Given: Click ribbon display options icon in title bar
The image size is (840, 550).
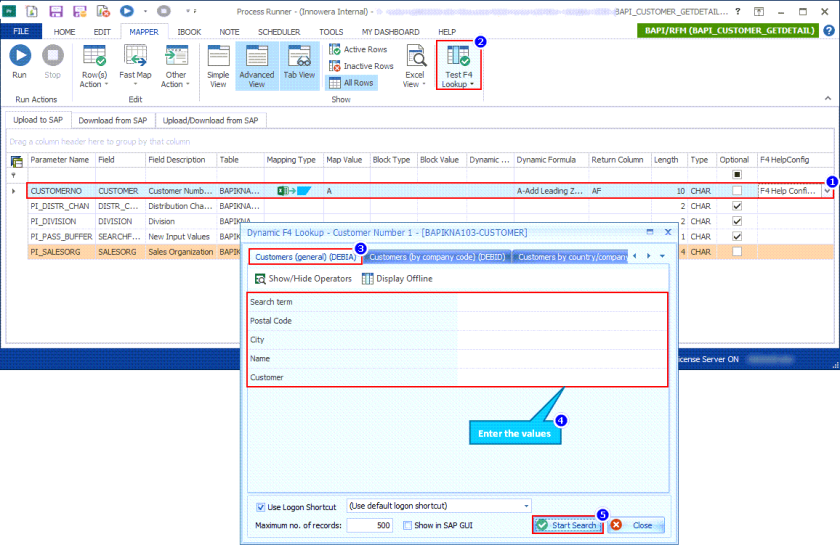Looking at the screenshot, I should [x=759, y=11].
